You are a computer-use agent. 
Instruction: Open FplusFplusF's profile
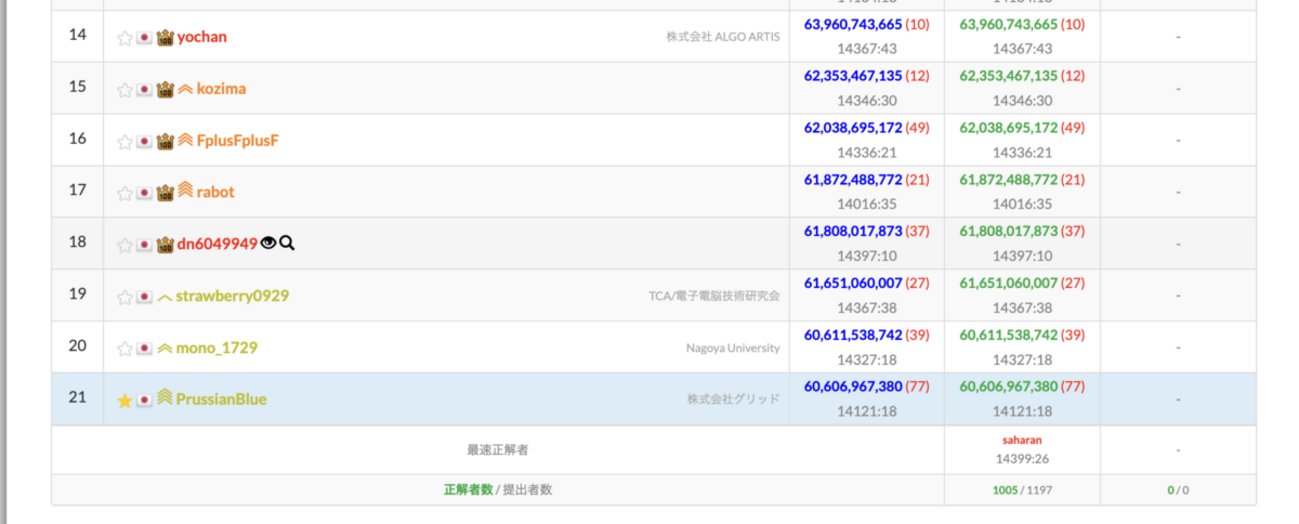click(238, 141)
